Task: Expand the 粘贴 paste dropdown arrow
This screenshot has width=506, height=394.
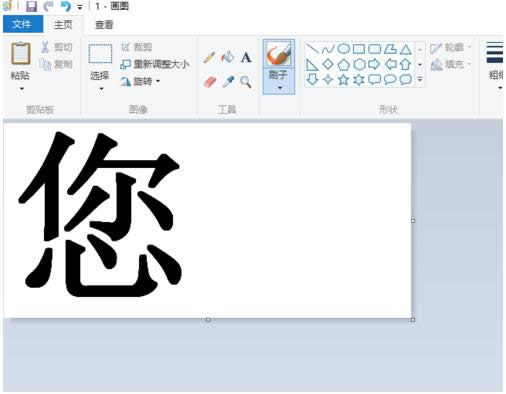Action: click(x=22, y=89)
